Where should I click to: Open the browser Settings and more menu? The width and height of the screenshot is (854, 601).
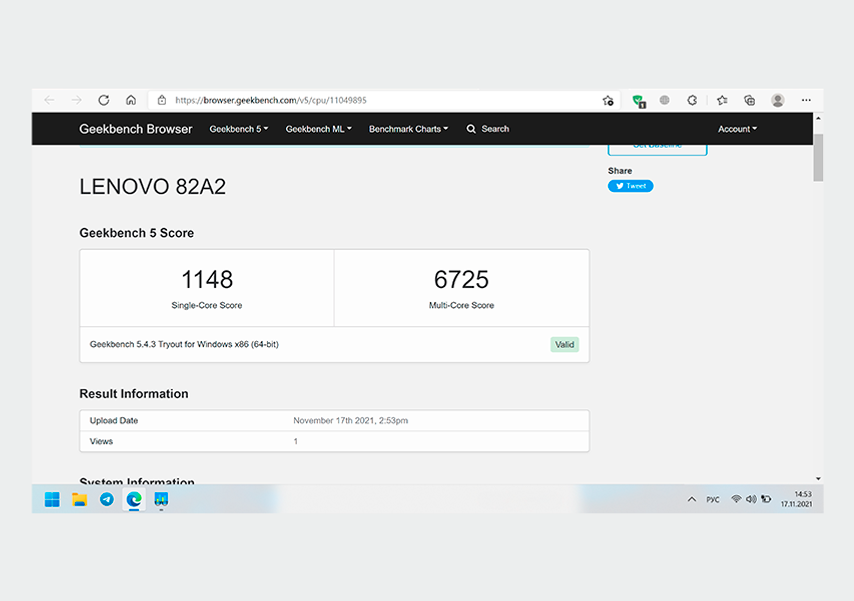pos(806,100)
